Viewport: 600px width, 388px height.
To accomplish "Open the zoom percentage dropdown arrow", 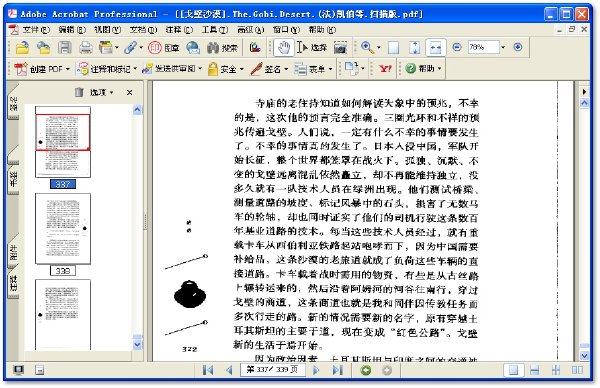I will tap(503, 47).
